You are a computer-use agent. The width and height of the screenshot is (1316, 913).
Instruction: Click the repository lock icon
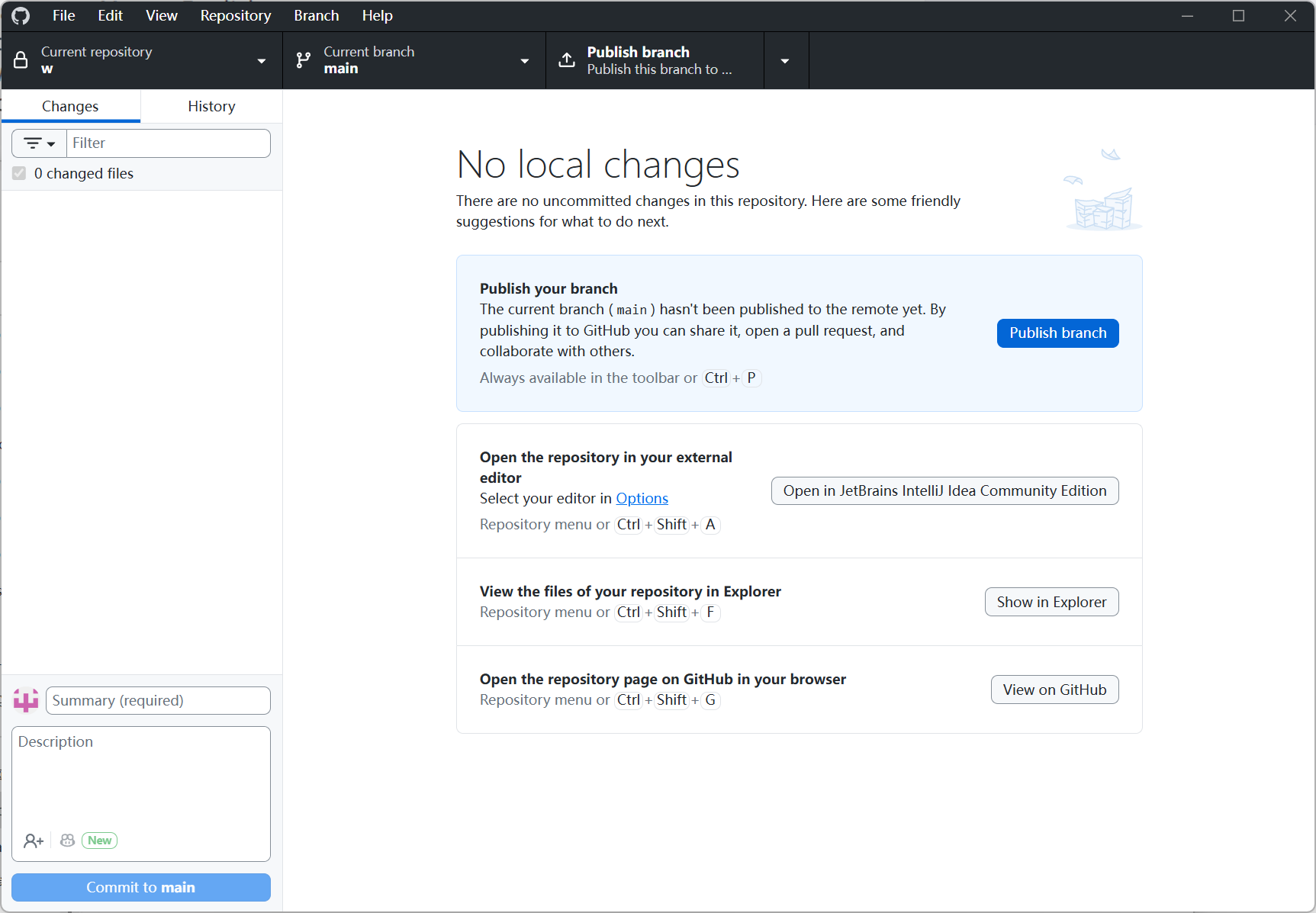[21, 60]
